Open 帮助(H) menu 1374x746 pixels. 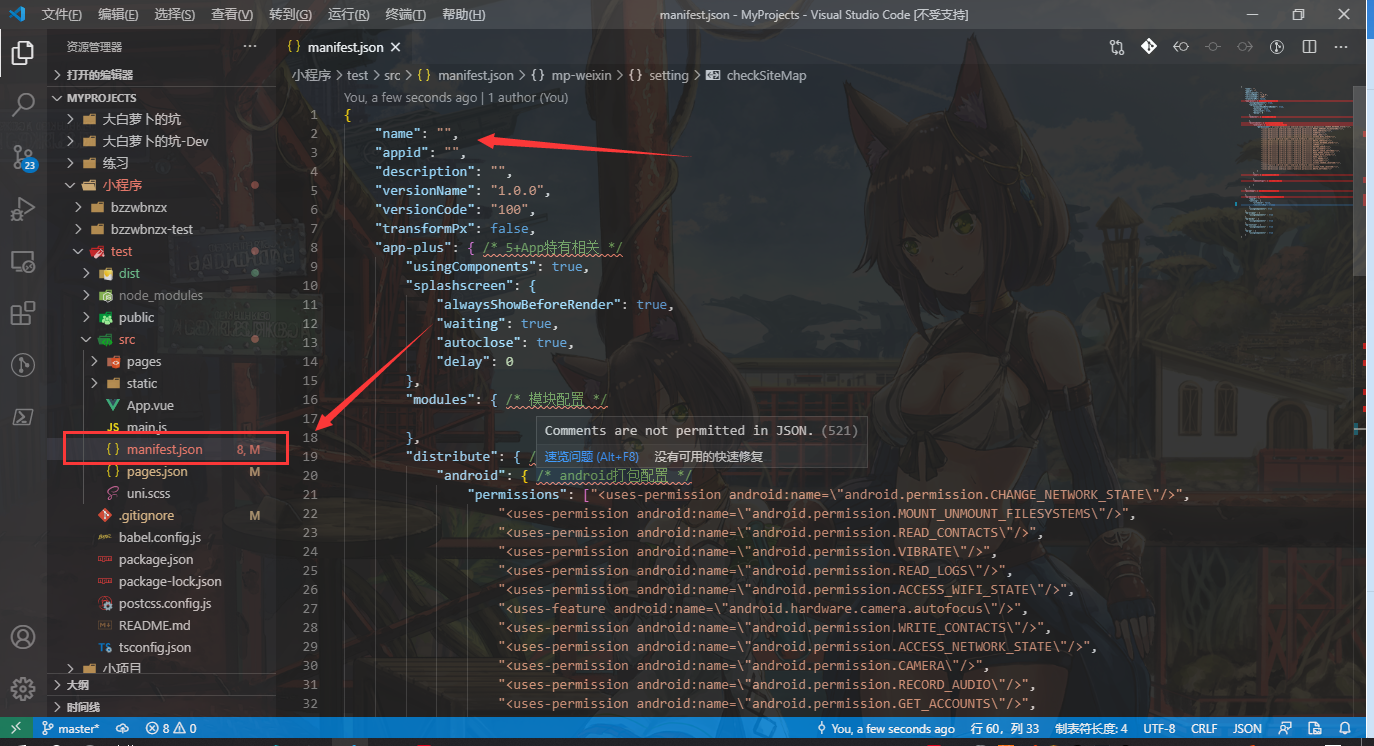(463, 15)
